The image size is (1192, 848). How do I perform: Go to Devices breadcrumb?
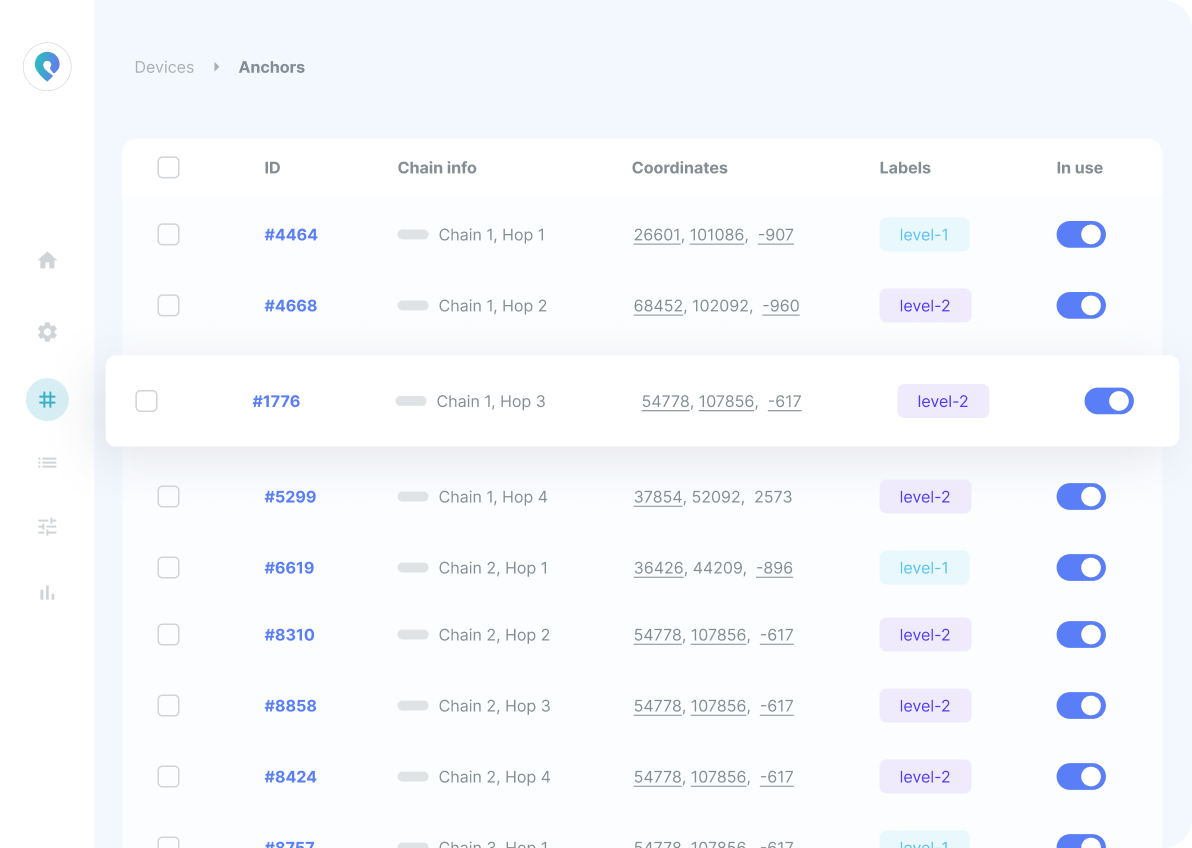coord(164,67)
